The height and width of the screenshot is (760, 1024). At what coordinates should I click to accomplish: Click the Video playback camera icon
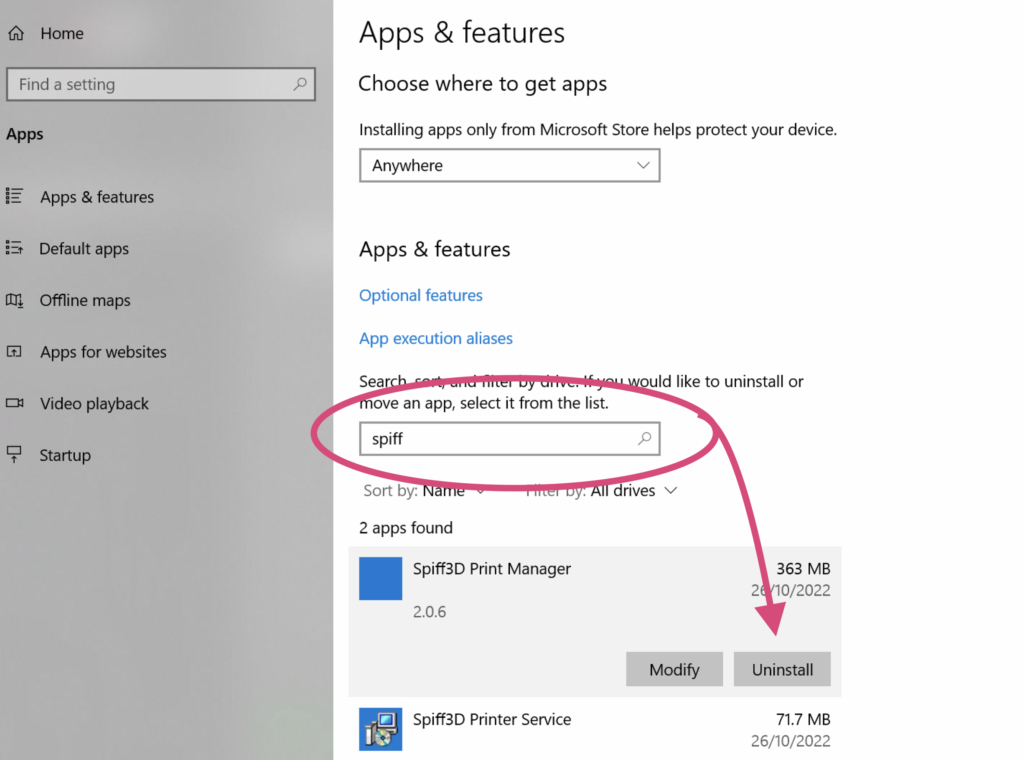pos(14,403)
